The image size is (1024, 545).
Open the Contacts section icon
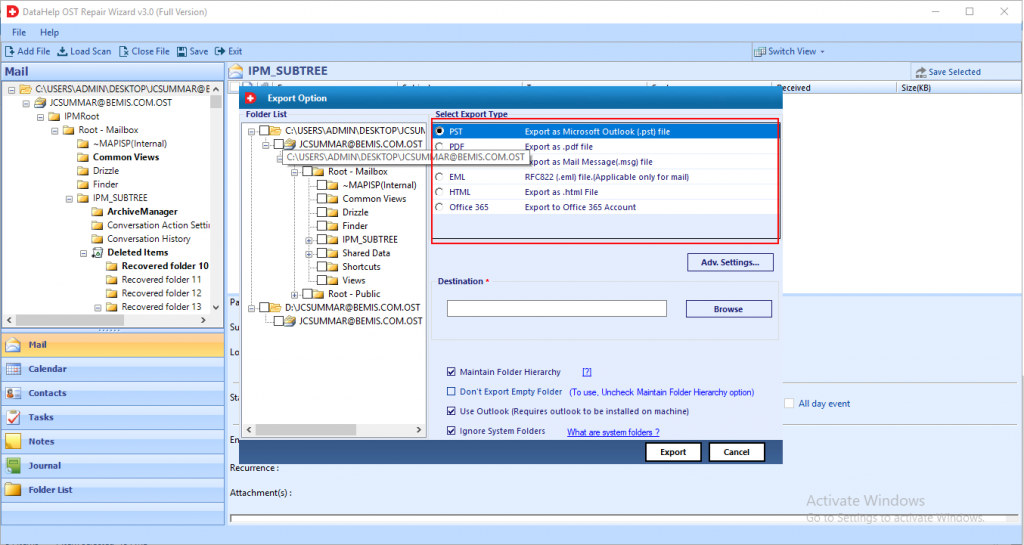tap(13, 393)
